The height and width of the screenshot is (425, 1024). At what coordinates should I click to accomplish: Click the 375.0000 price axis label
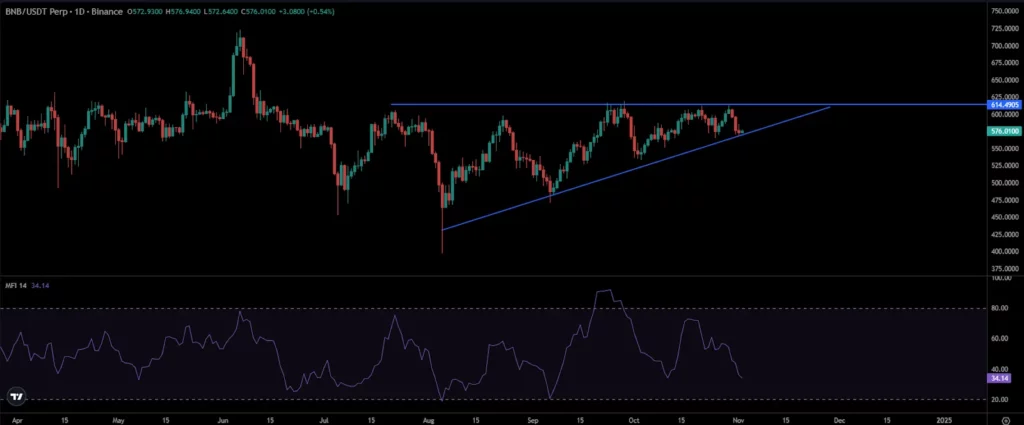(x=1005, y=268)
